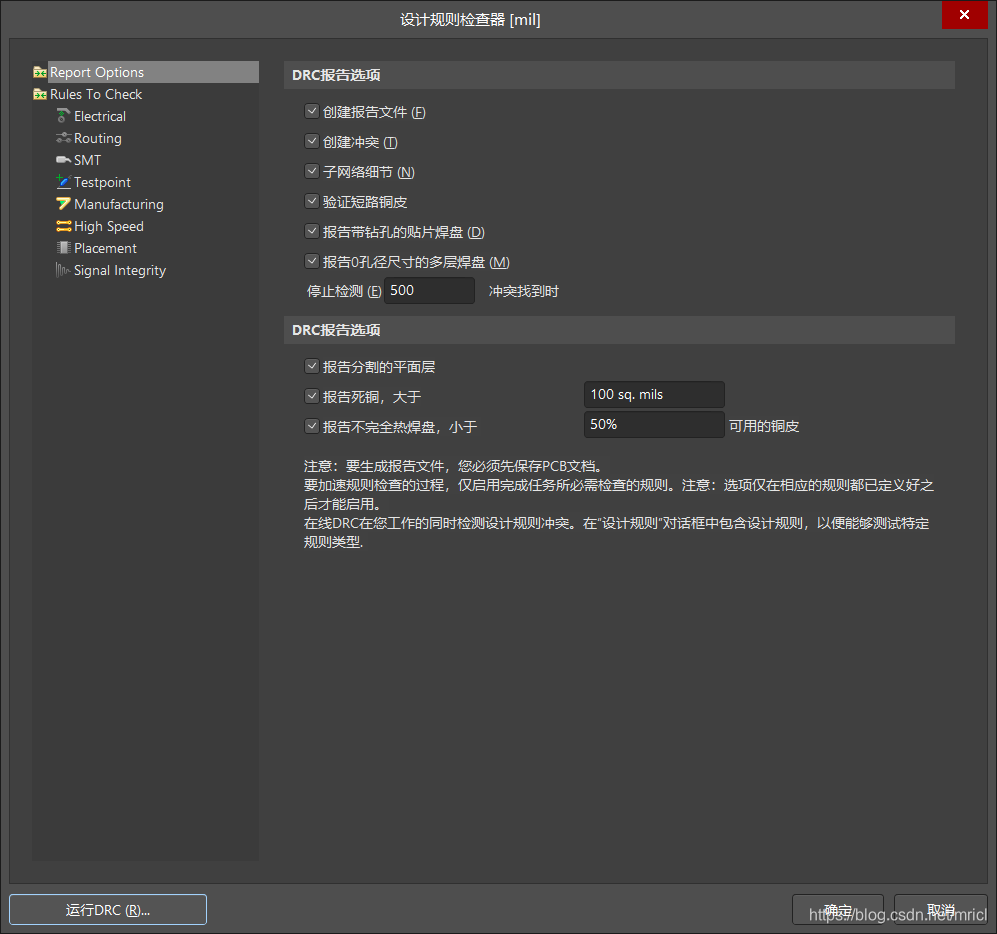This screenshot has width=997, height=934.
Task: Open the Signal Integrity rules category
Action: click(x=120, y=270)
